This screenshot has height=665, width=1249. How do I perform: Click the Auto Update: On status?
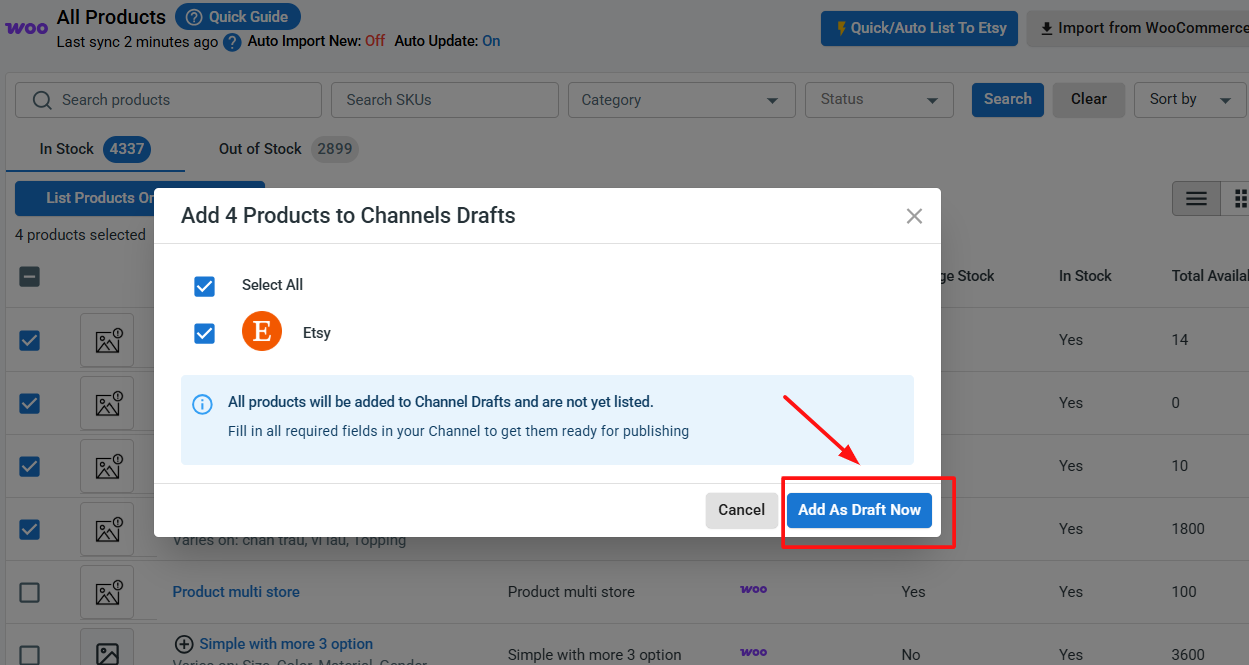click(x=448, y=41)
